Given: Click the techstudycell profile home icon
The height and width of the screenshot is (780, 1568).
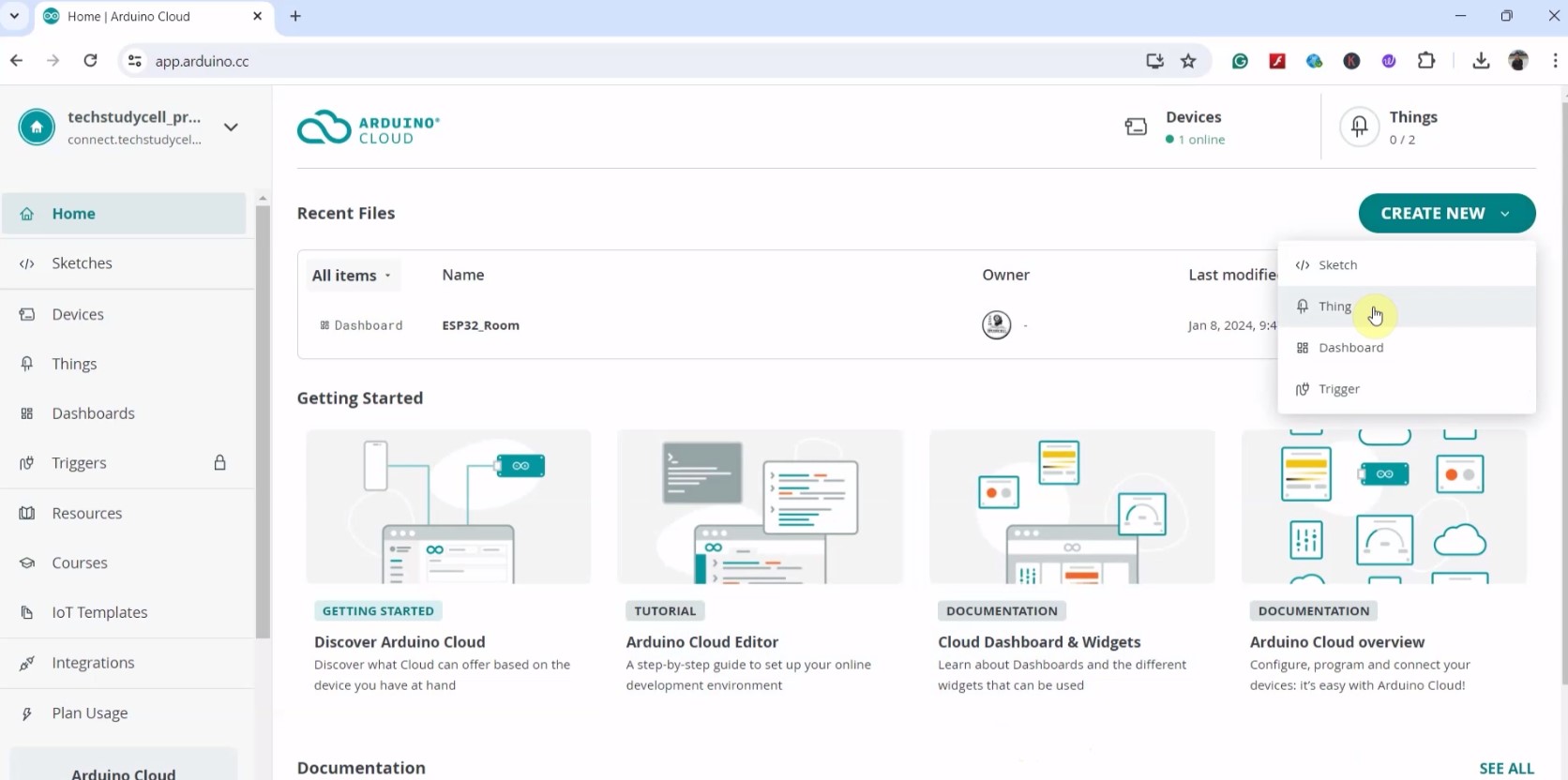Looking at the screenshot, I should (x=37, y=127).
